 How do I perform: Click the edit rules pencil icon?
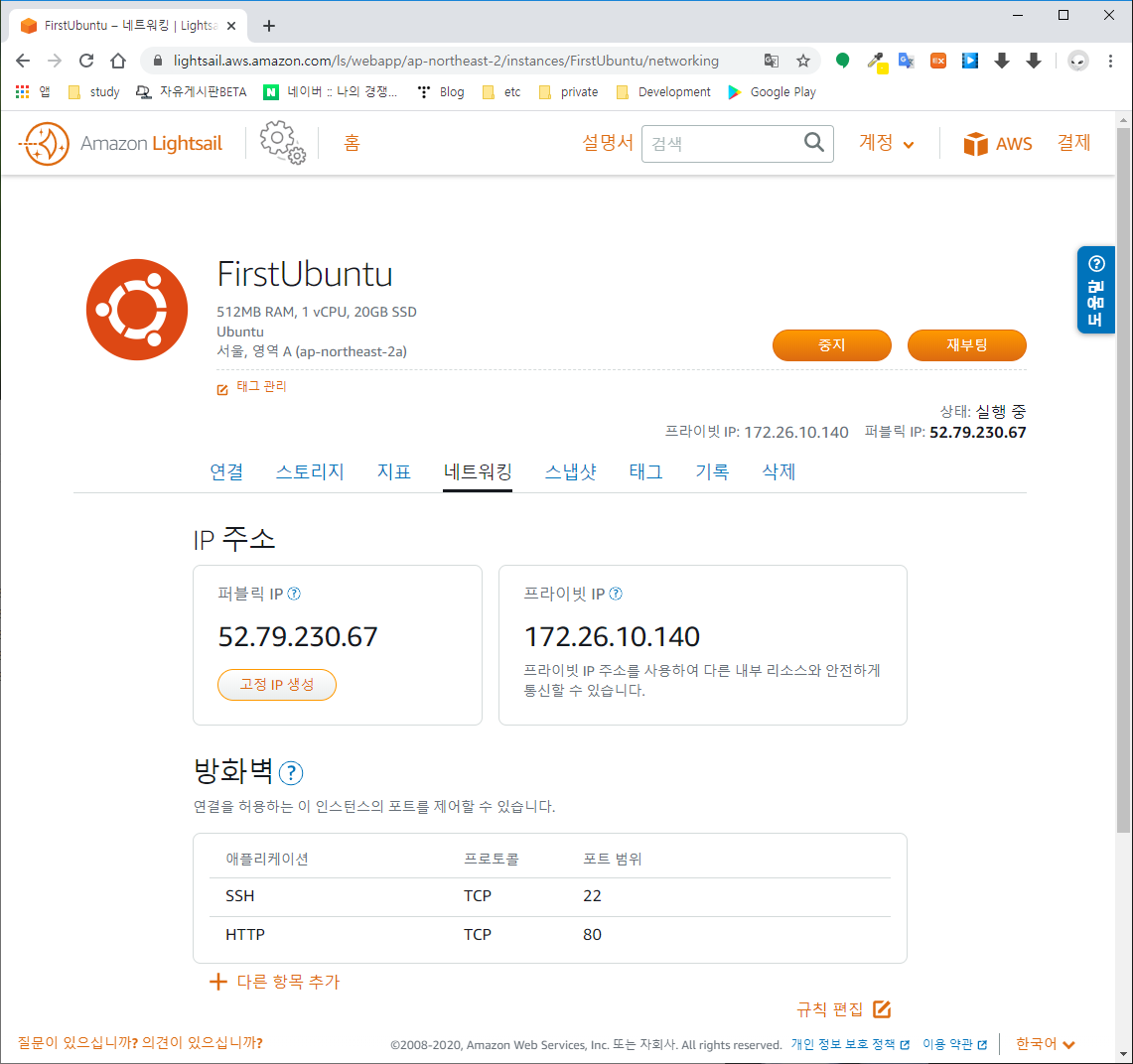click(882, 1009)
